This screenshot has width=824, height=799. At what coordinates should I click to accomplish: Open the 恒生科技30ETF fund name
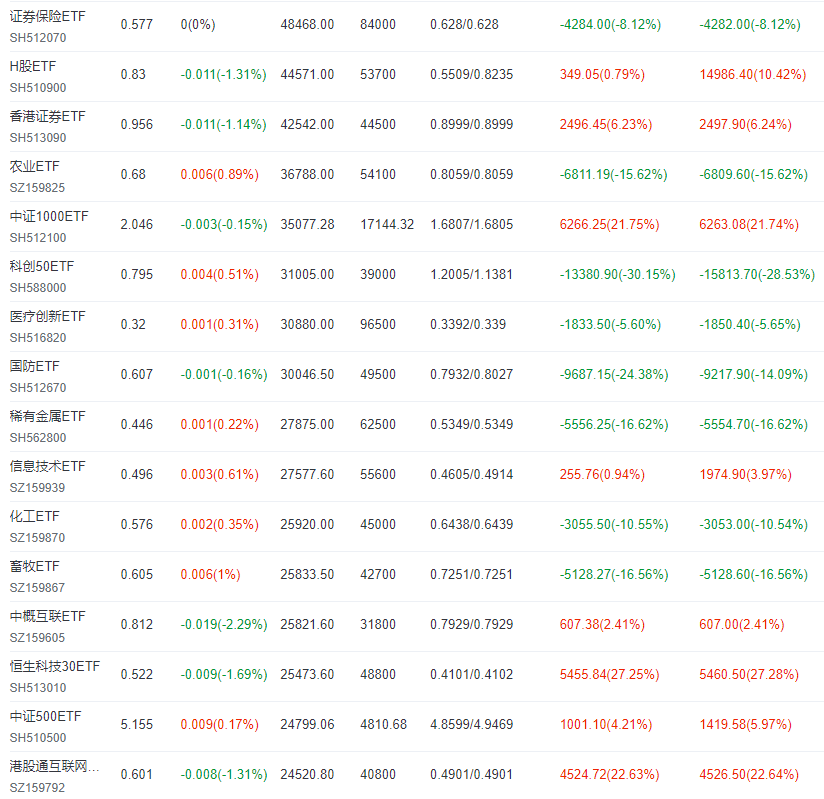point(55,666)
